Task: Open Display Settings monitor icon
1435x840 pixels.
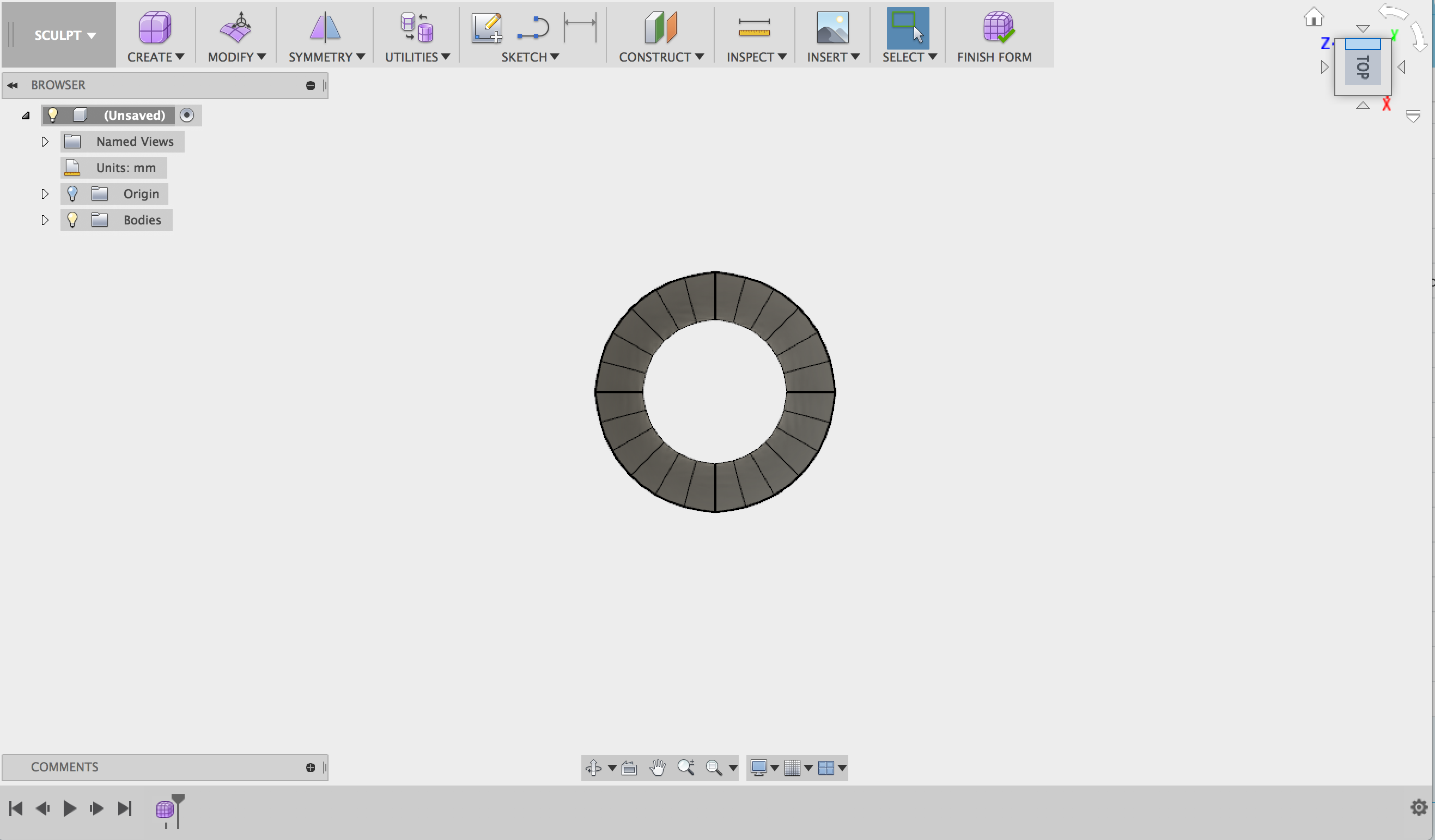Action: [x=758, y=768]
